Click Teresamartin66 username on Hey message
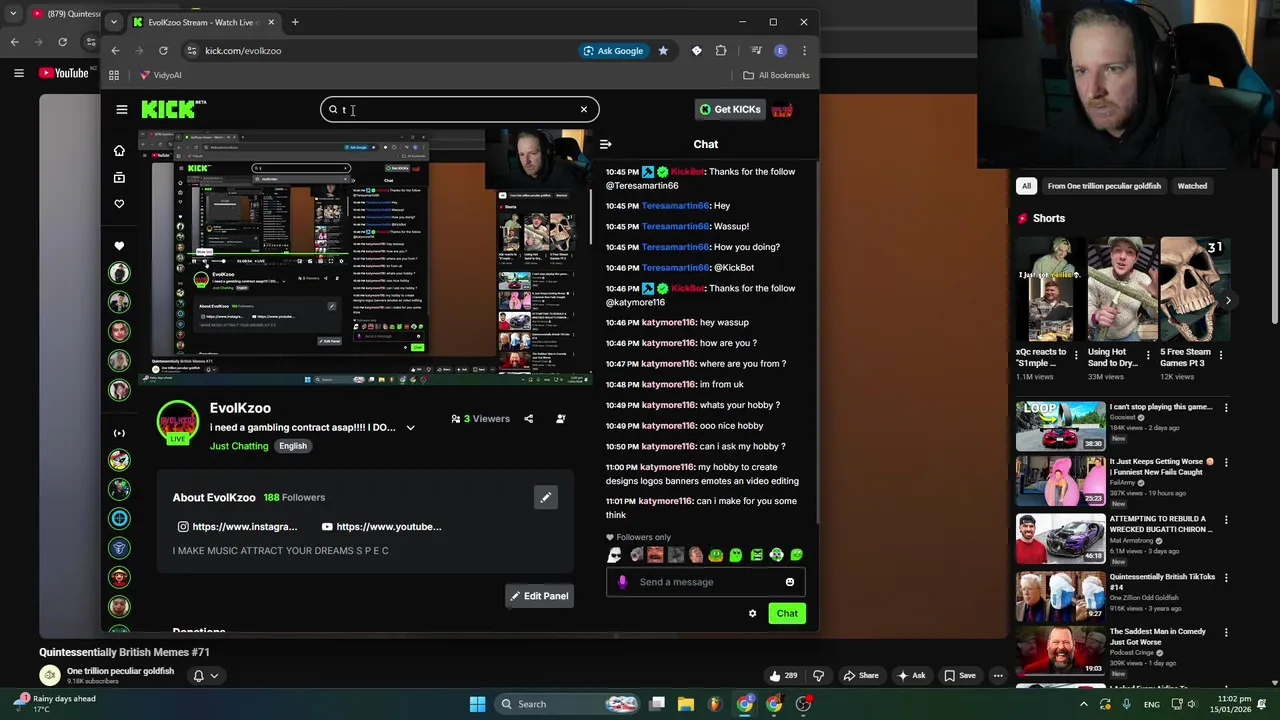 click(x=675, y=206)
